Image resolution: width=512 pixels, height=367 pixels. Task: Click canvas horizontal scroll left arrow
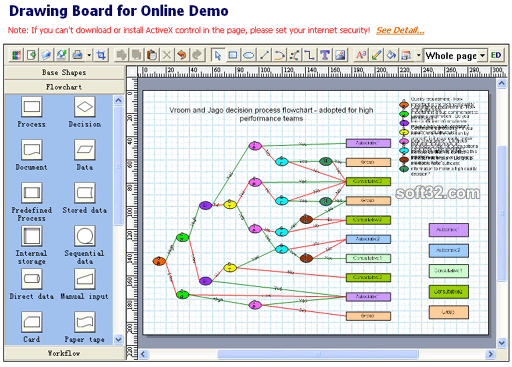click(143, 354)
